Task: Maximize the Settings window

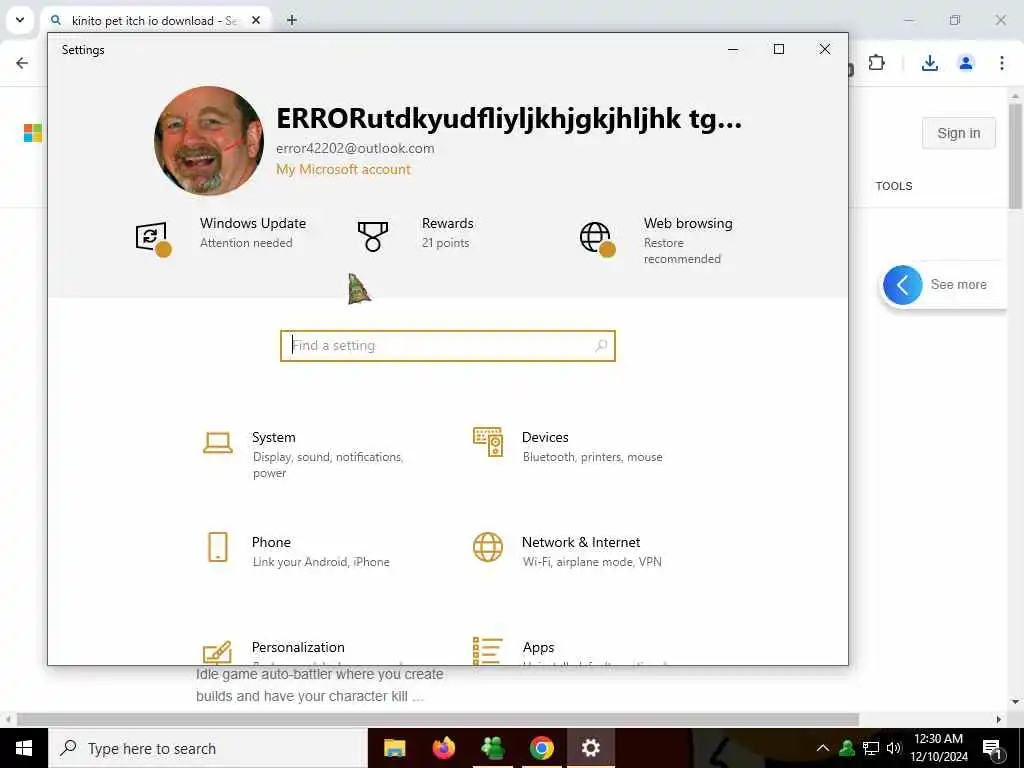Action: click(778, 49)
